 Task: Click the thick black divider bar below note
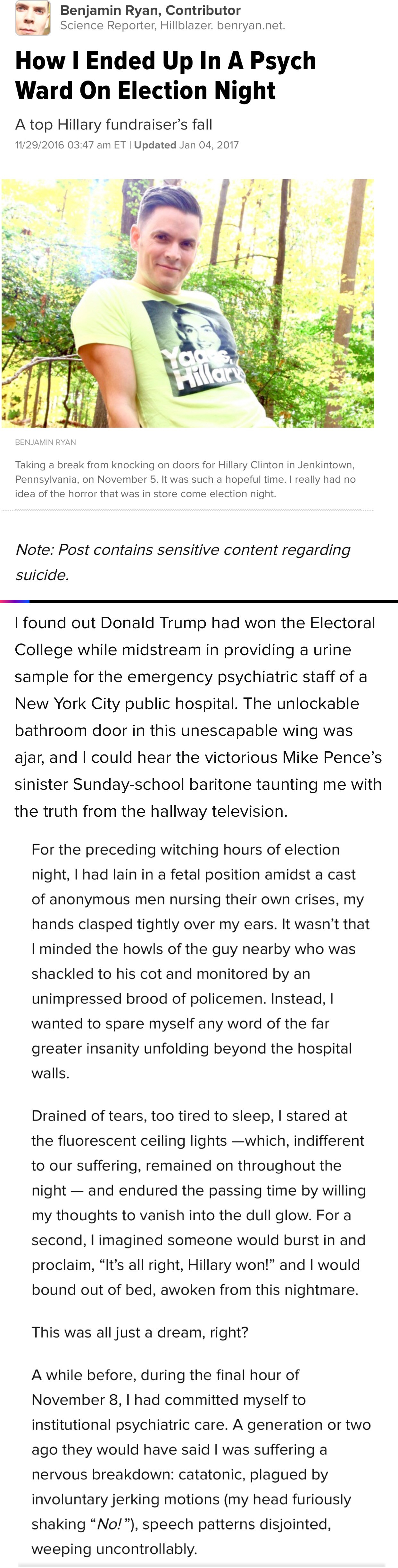pos(199,601)
